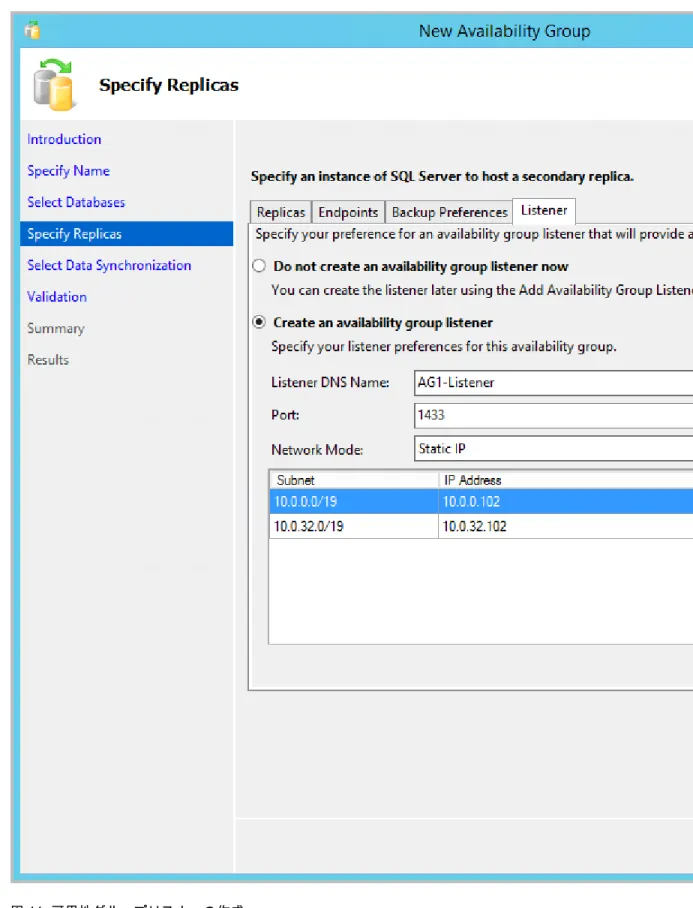This screenshot has width=693, height=908.
Task: Click the Summary step in sidebar
Action: point(56,328)
